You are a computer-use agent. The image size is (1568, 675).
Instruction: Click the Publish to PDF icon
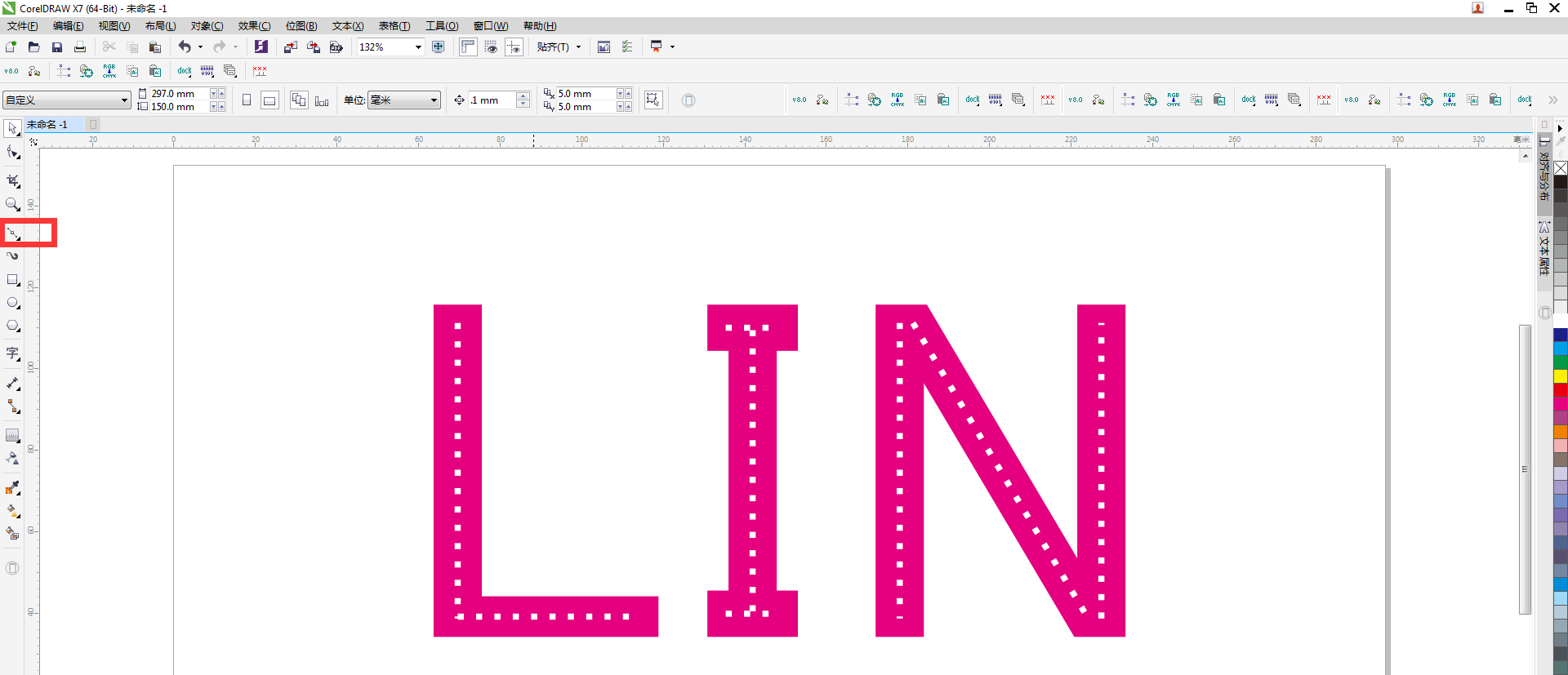pyautogui.click(x=336, y=47)
